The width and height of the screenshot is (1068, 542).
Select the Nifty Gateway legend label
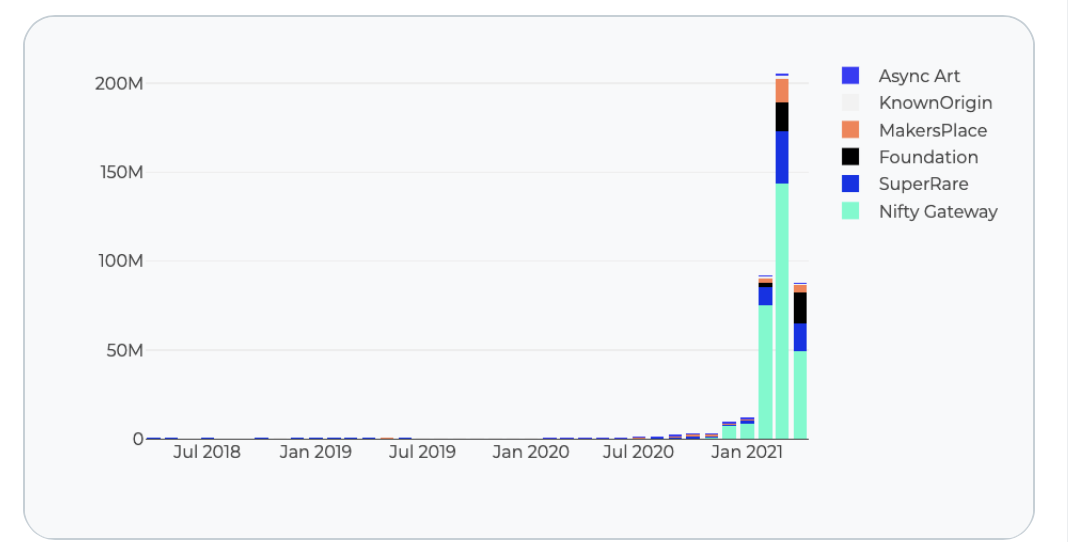pos(938,212)
